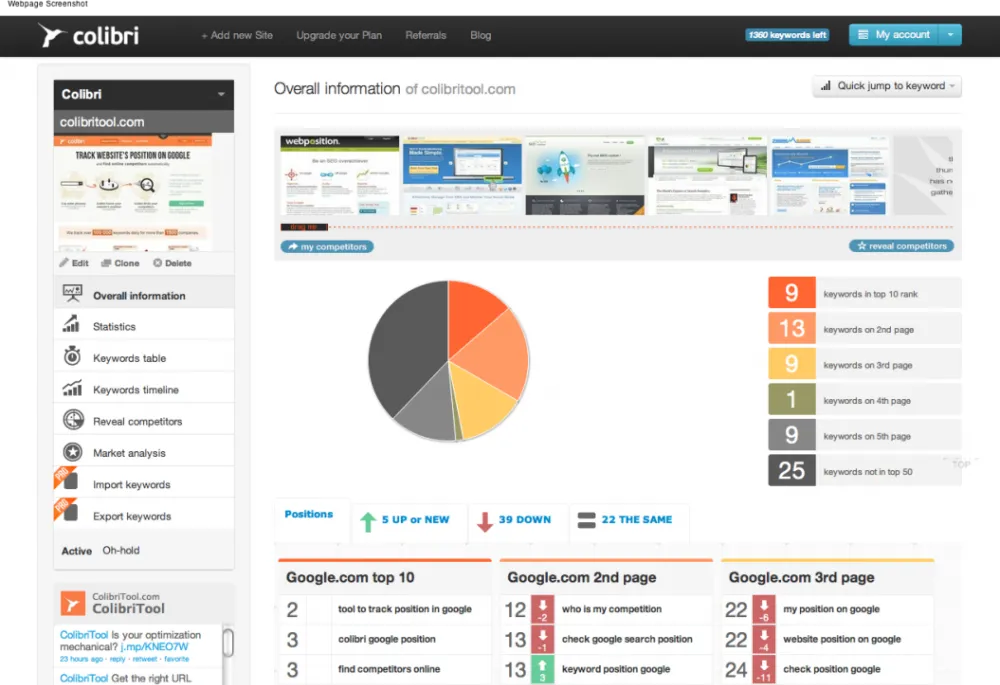1000x685 pixels.
Task: Show the 22 THE SAME tab
Action: click(629, 520)
